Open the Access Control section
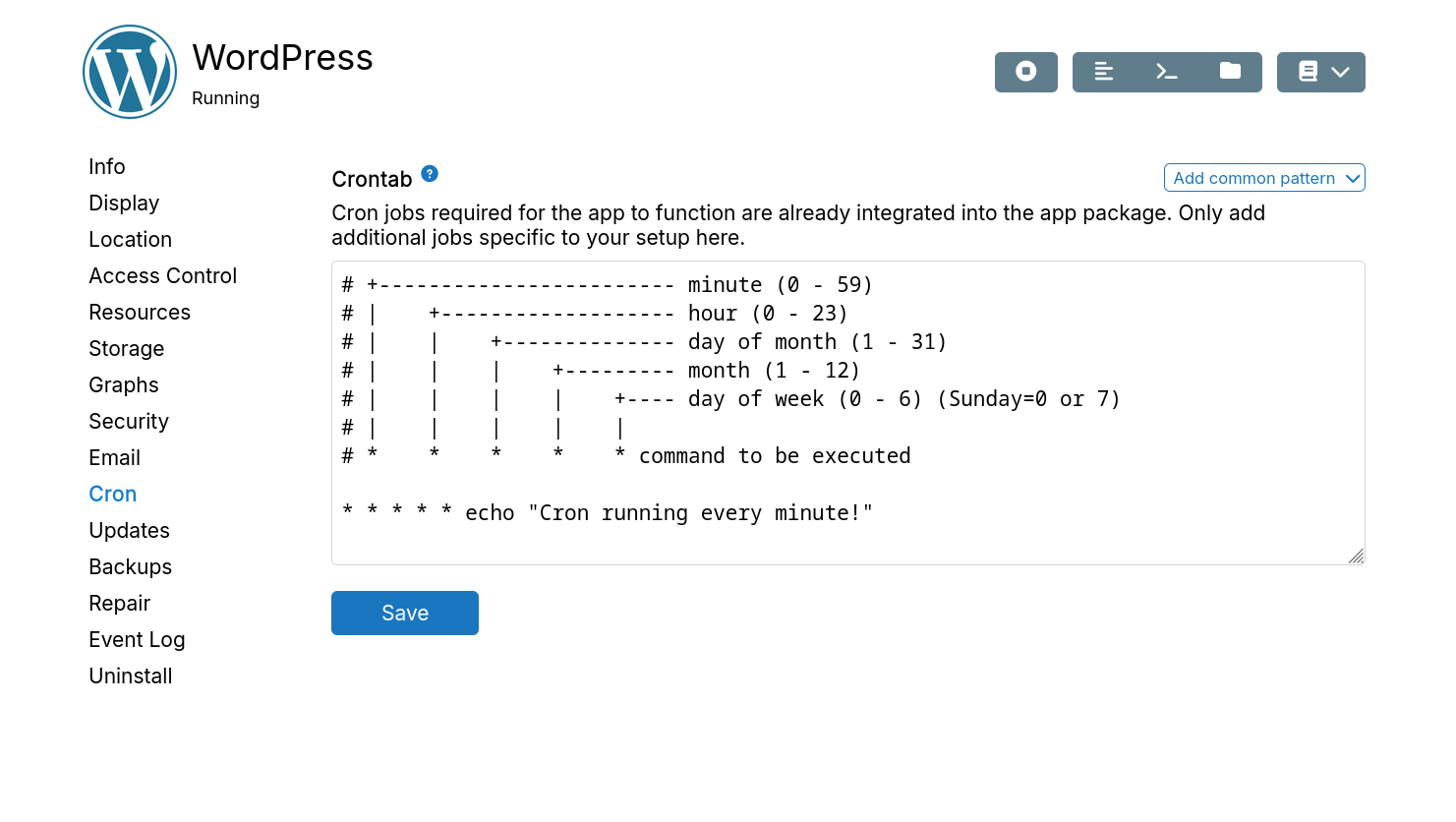This screenshot has width=1456, height=822. [x=162, y=276]
